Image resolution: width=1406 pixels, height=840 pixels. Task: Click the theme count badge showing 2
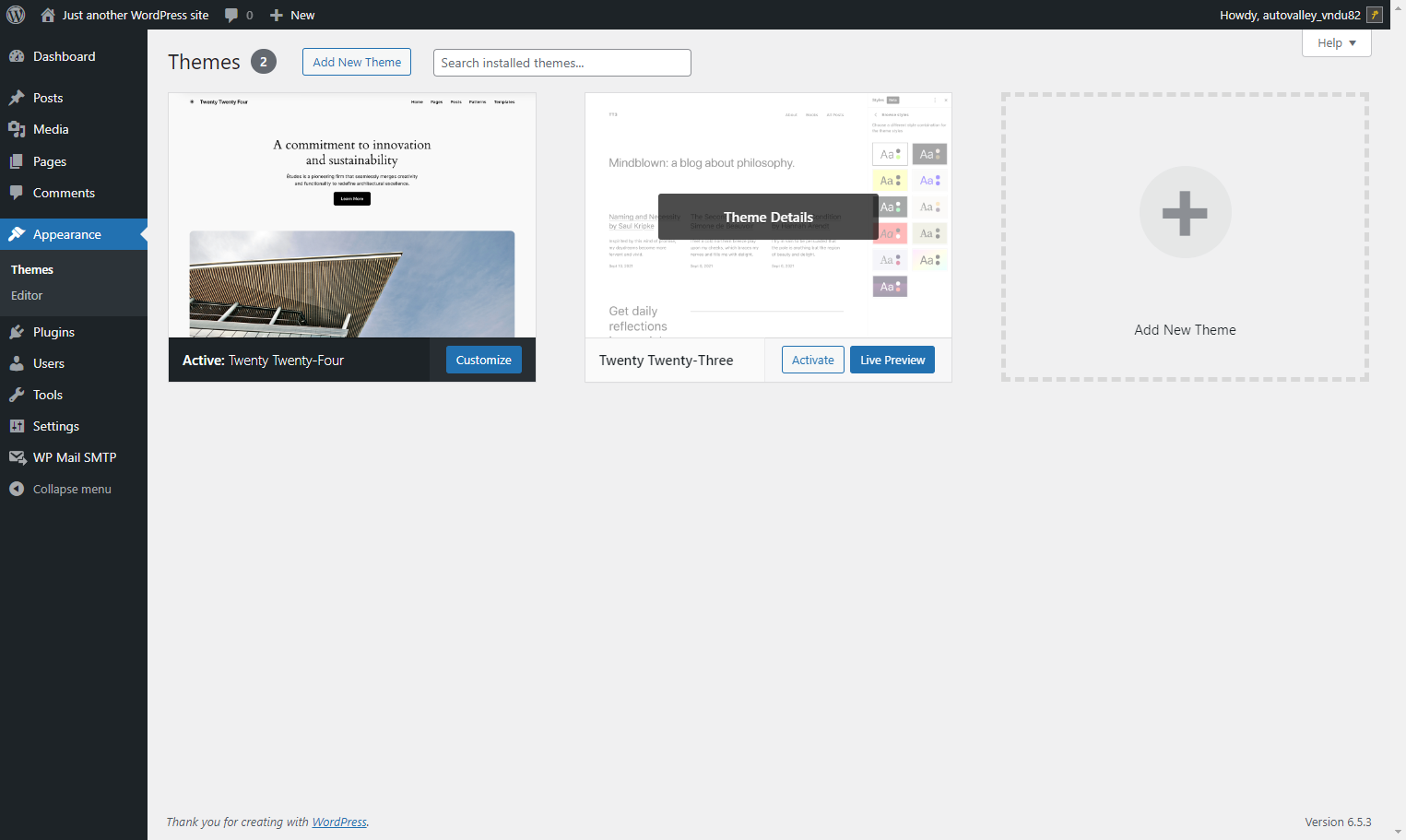264,62
